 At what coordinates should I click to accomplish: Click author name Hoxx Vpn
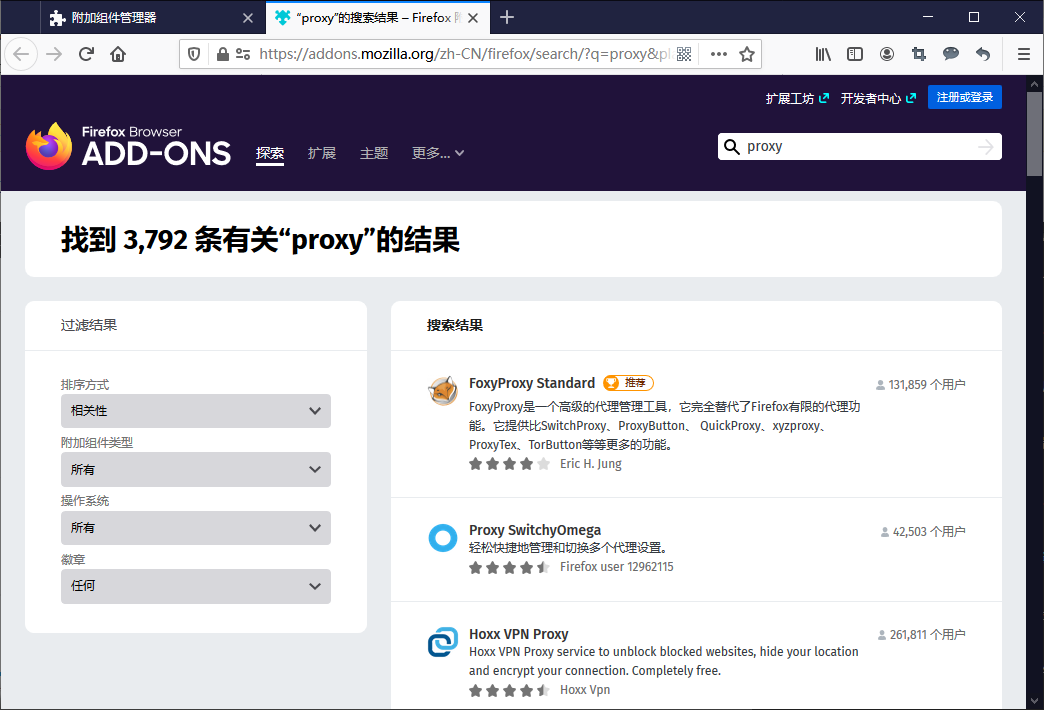point(585,690)
